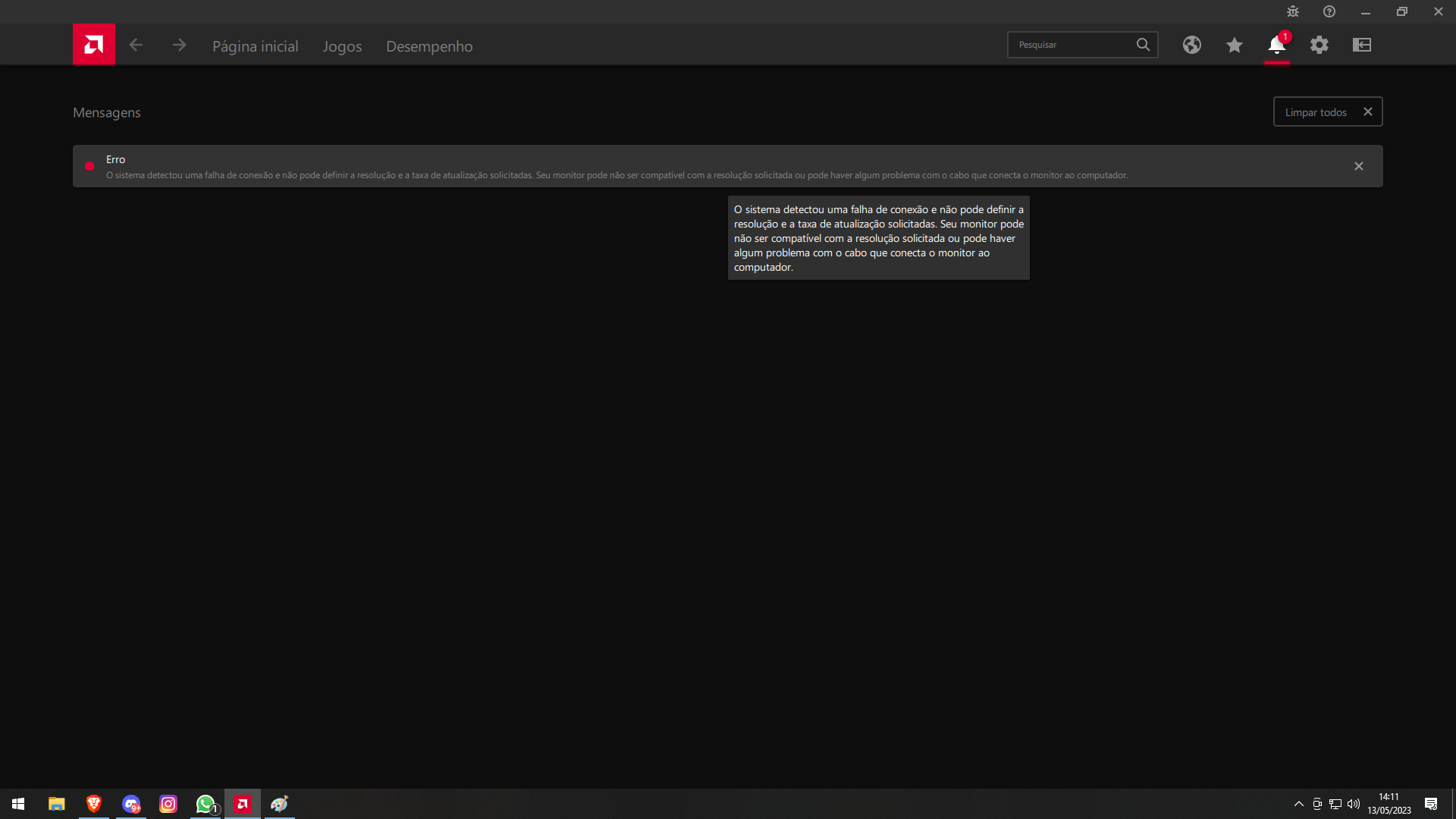Restore down the AMD Software window

tap(1402, 11)
